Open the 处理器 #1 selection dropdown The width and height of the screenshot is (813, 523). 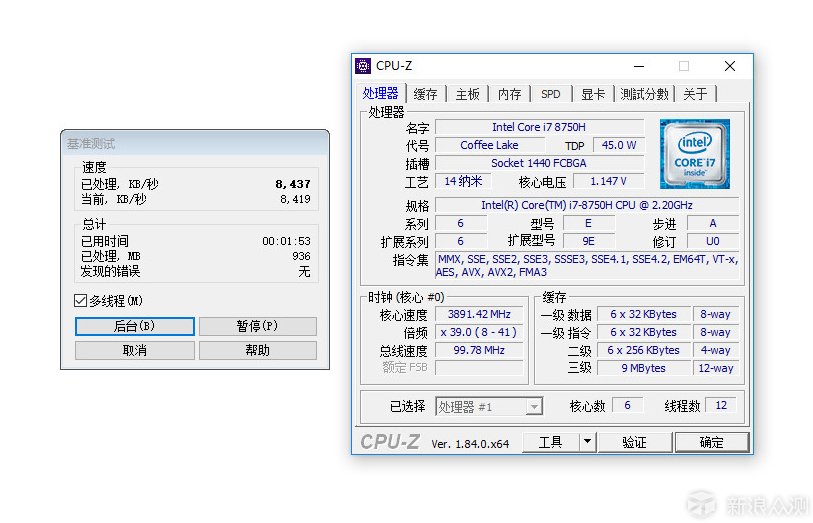click(x=489, y=406)
